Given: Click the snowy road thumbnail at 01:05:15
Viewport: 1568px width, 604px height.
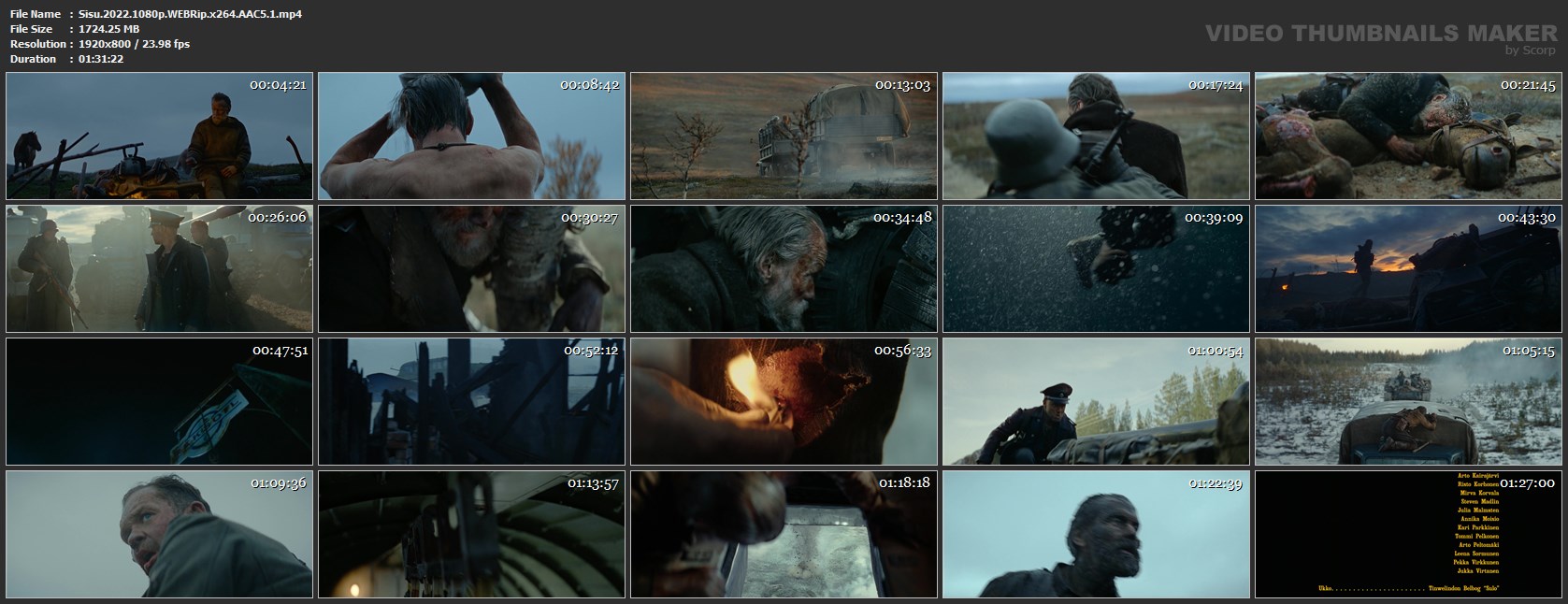Looking at the screenshot, I should click(x=1408, y=402).
